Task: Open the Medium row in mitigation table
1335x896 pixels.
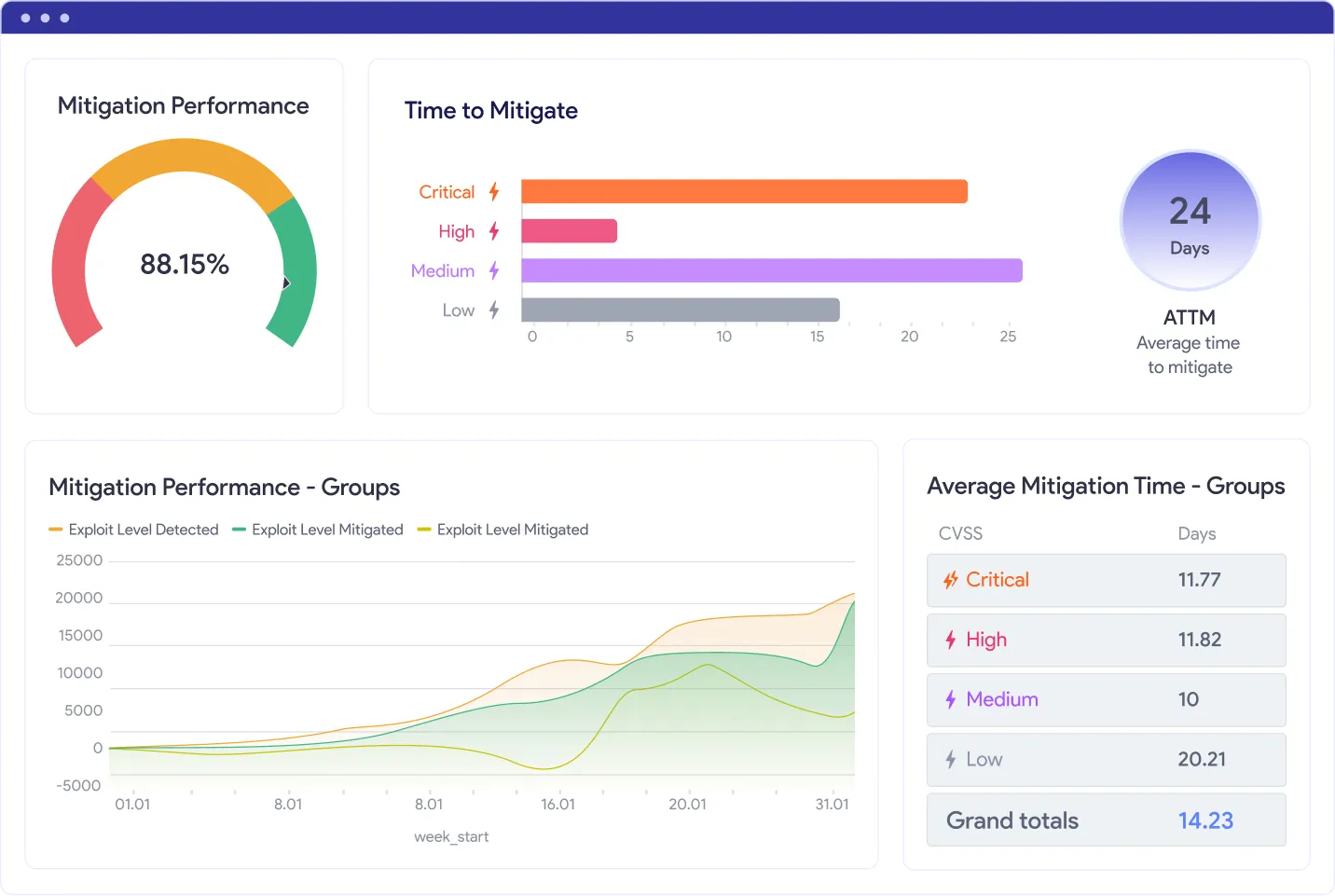Action: click(x=1106, y=699)
